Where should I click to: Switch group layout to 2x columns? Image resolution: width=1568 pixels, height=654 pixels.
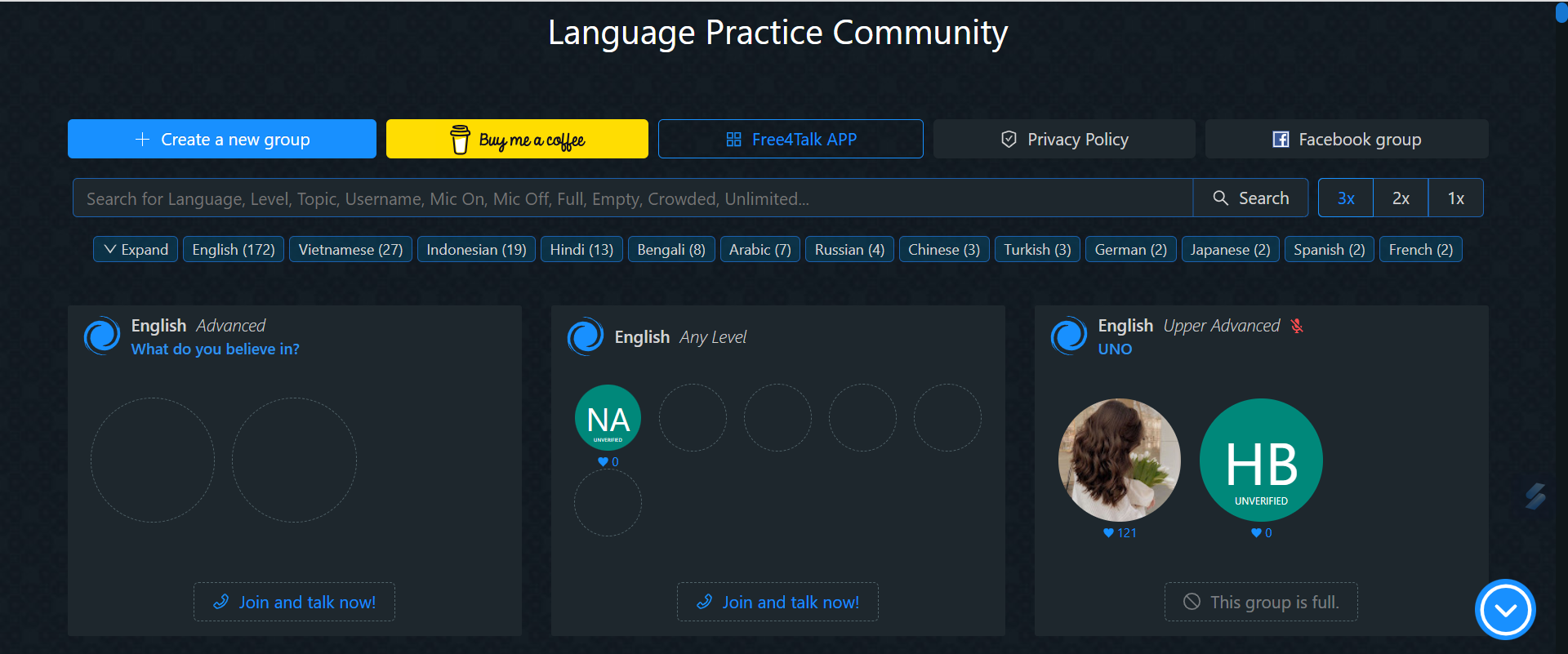1401,198
